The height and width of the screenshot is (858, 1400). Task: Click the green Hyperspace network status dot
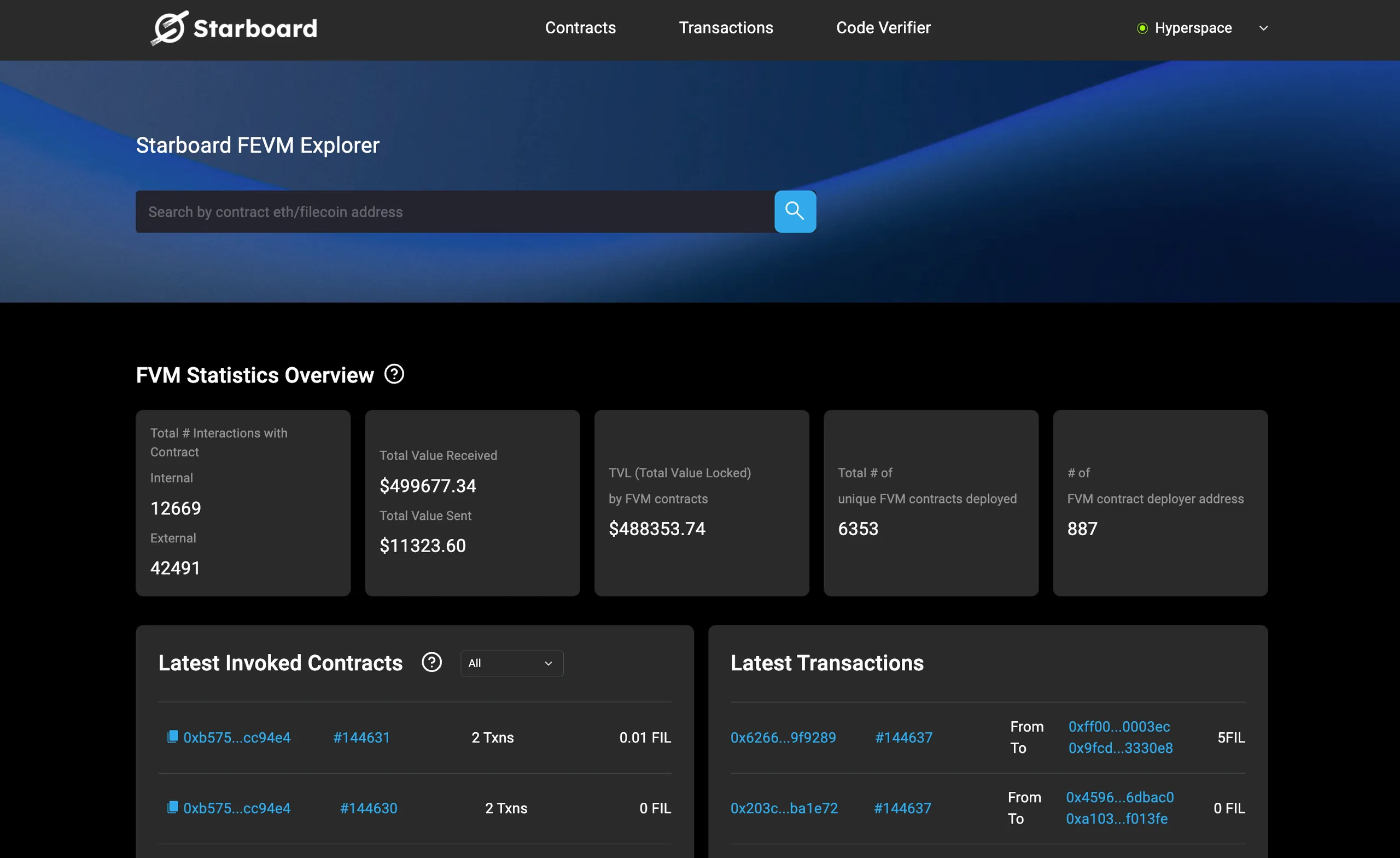(x=1142, y=28)
